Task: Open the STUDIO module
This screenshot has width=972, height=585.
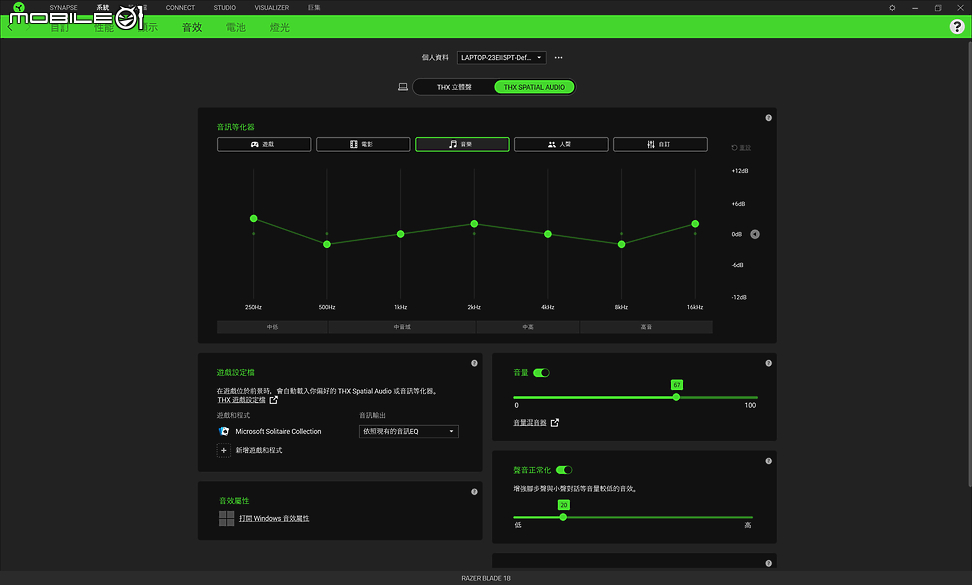Action: pos(224,7)
